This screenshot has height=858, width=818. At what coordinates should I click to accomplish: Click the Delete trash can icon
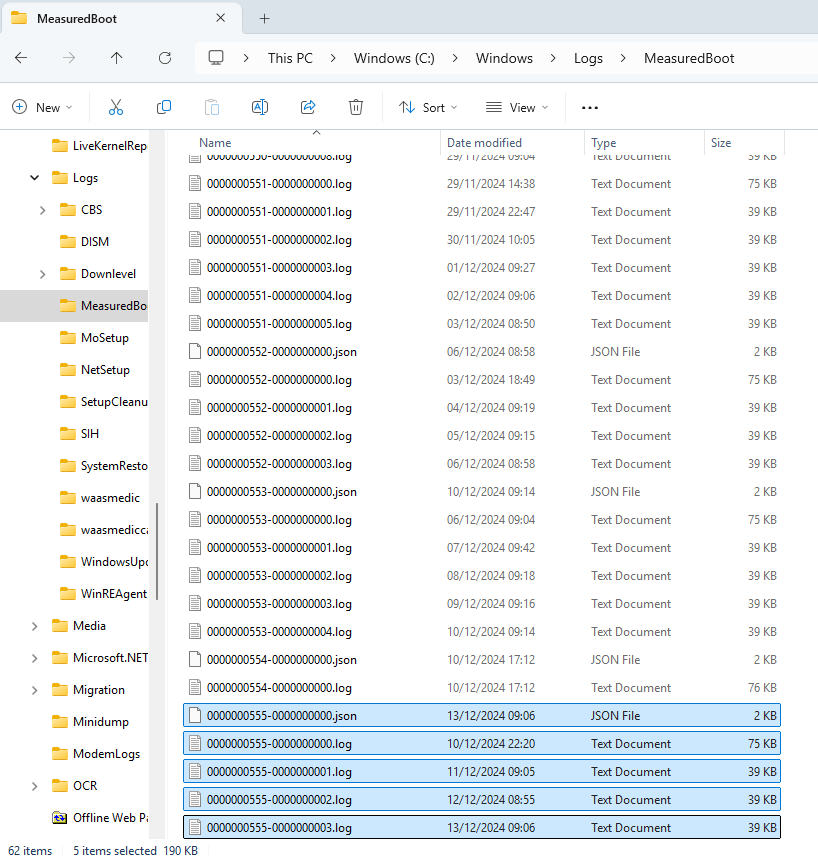pyautogui.click(x=356, y=107)
